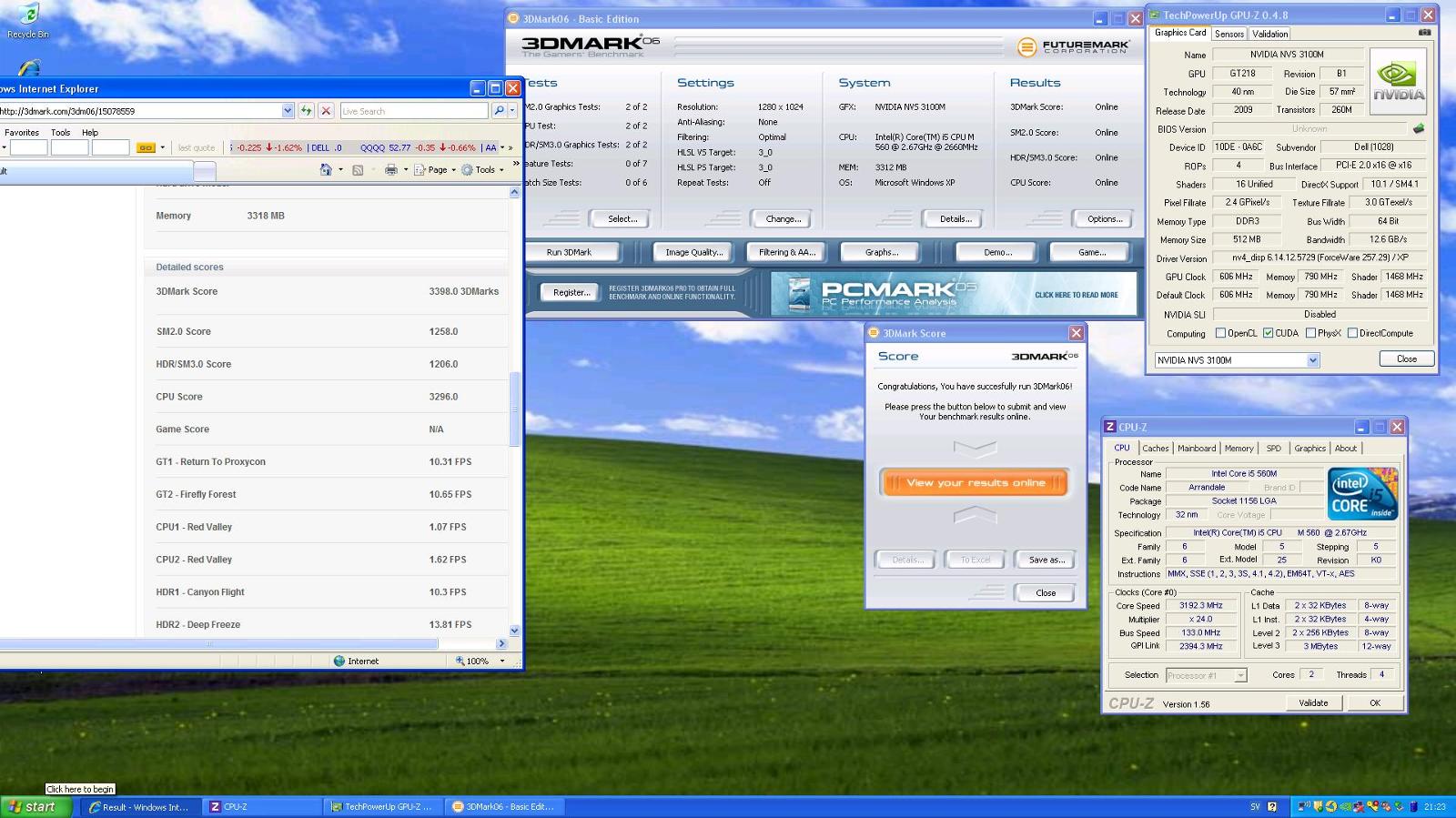Open the Live Search options dropdown arrow

(x=512, y=110)
